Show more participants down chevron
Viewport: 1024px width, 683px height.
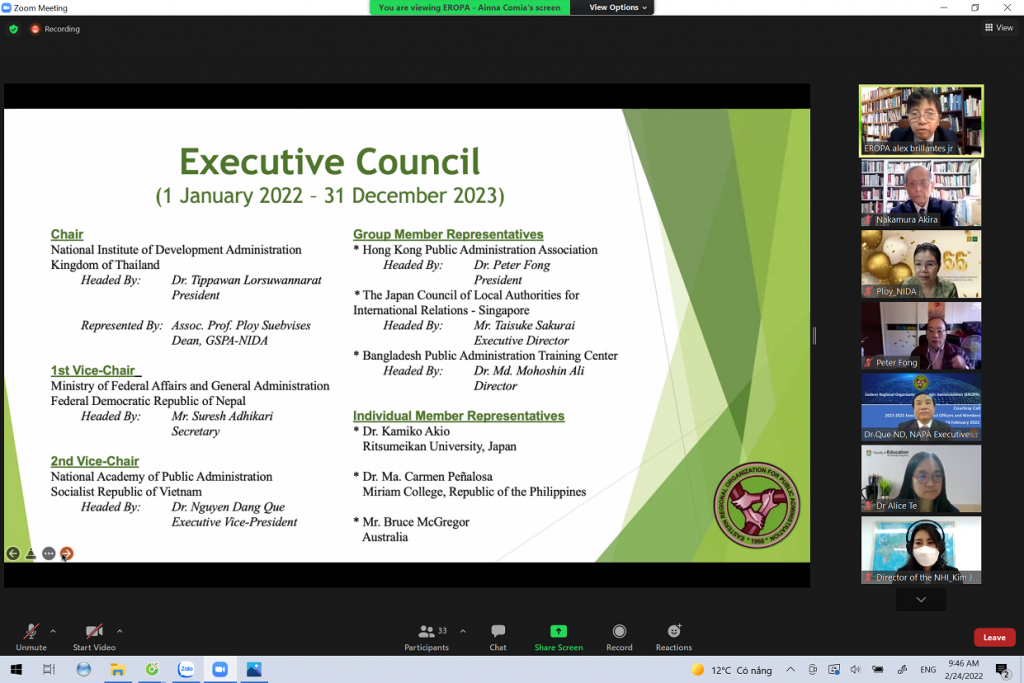[921, 599]
